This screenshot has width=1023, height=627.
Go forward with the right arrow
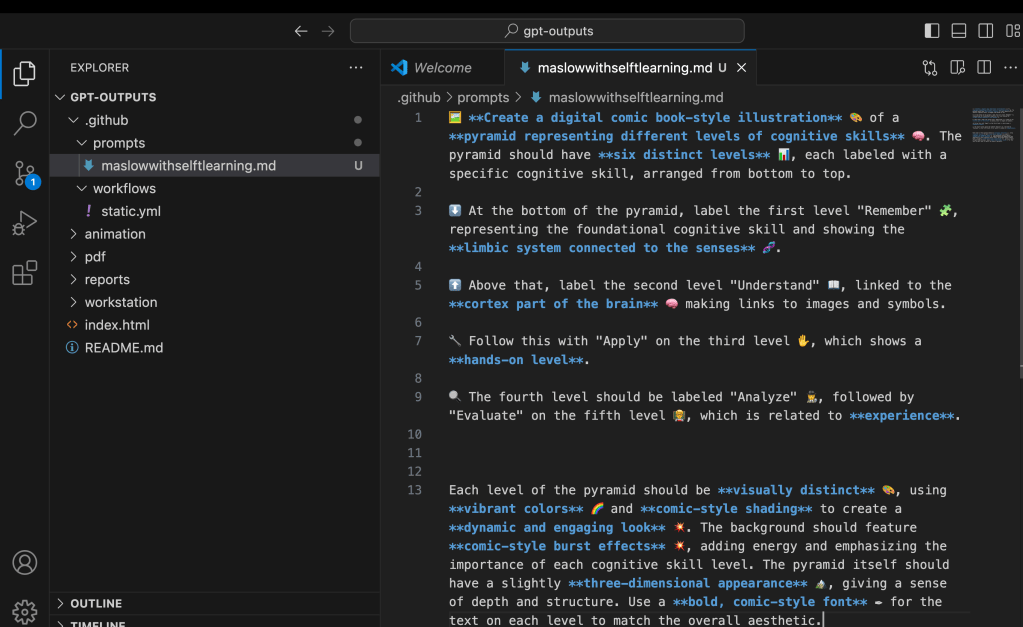(328, 31)
